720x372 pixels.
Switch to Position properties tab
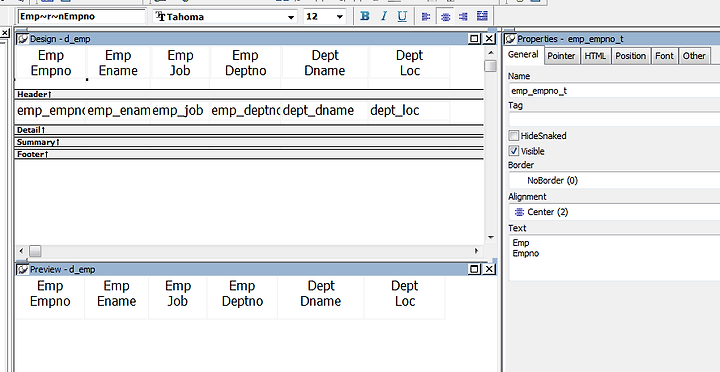tap(630, 56)
